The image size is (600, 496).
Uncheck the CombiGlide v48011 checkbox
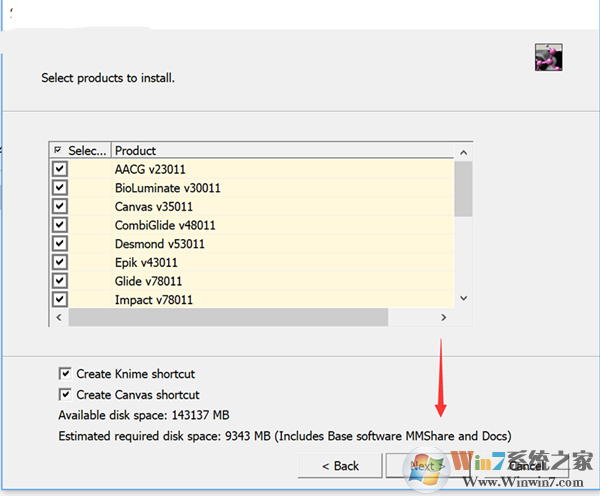tap(60, 225)
